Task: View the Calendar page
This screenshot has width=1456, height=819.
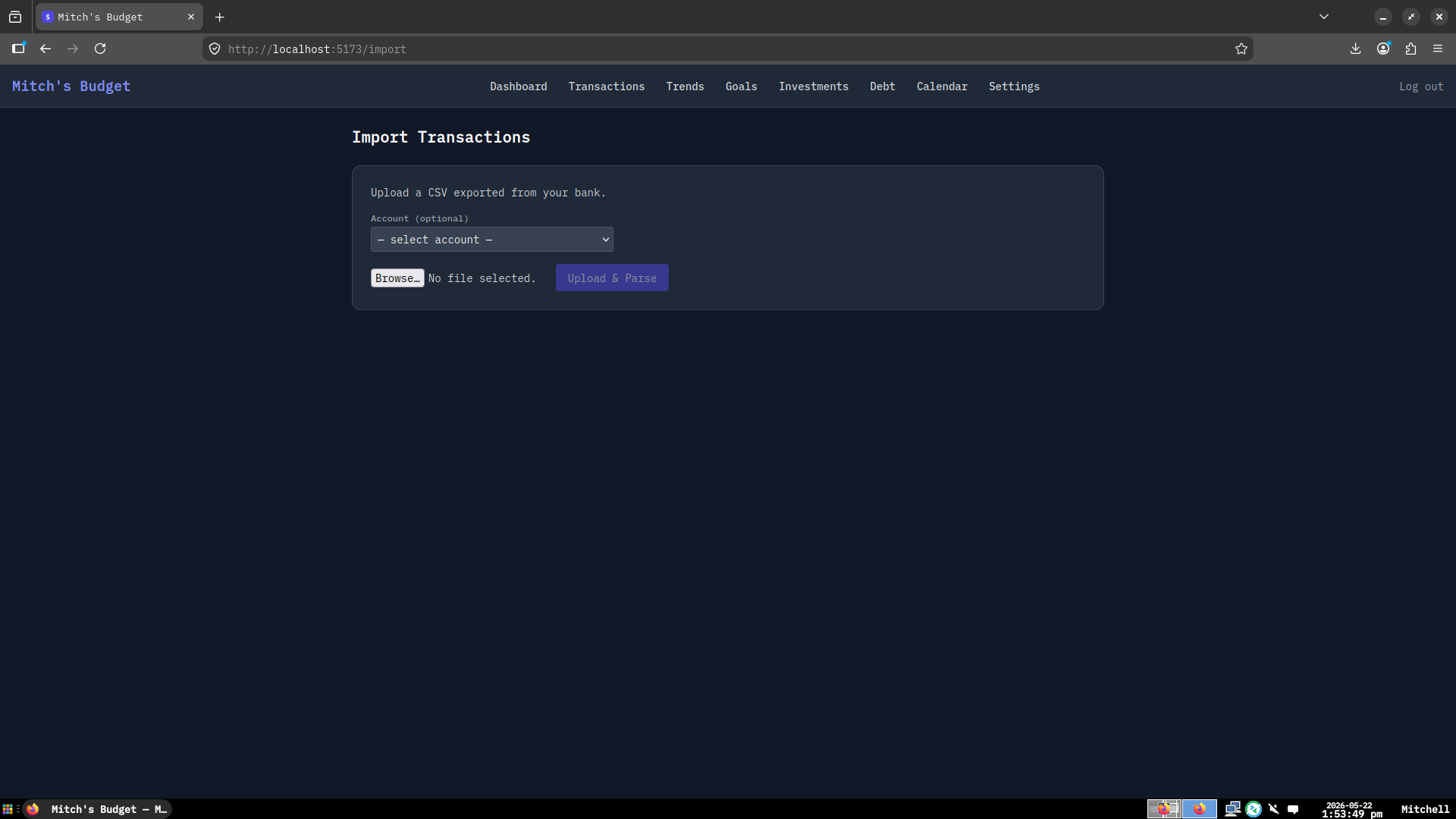Action: click(x=942, y=86)
